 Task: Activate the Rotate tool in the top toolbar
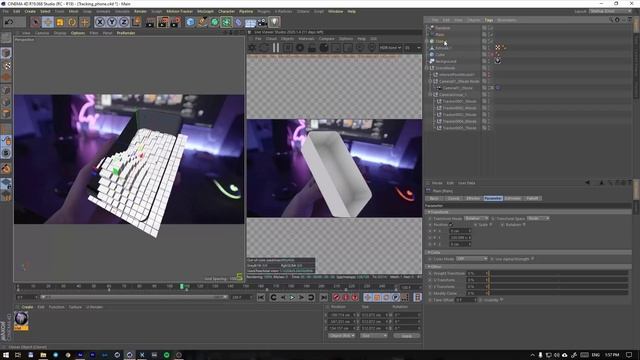72,22
